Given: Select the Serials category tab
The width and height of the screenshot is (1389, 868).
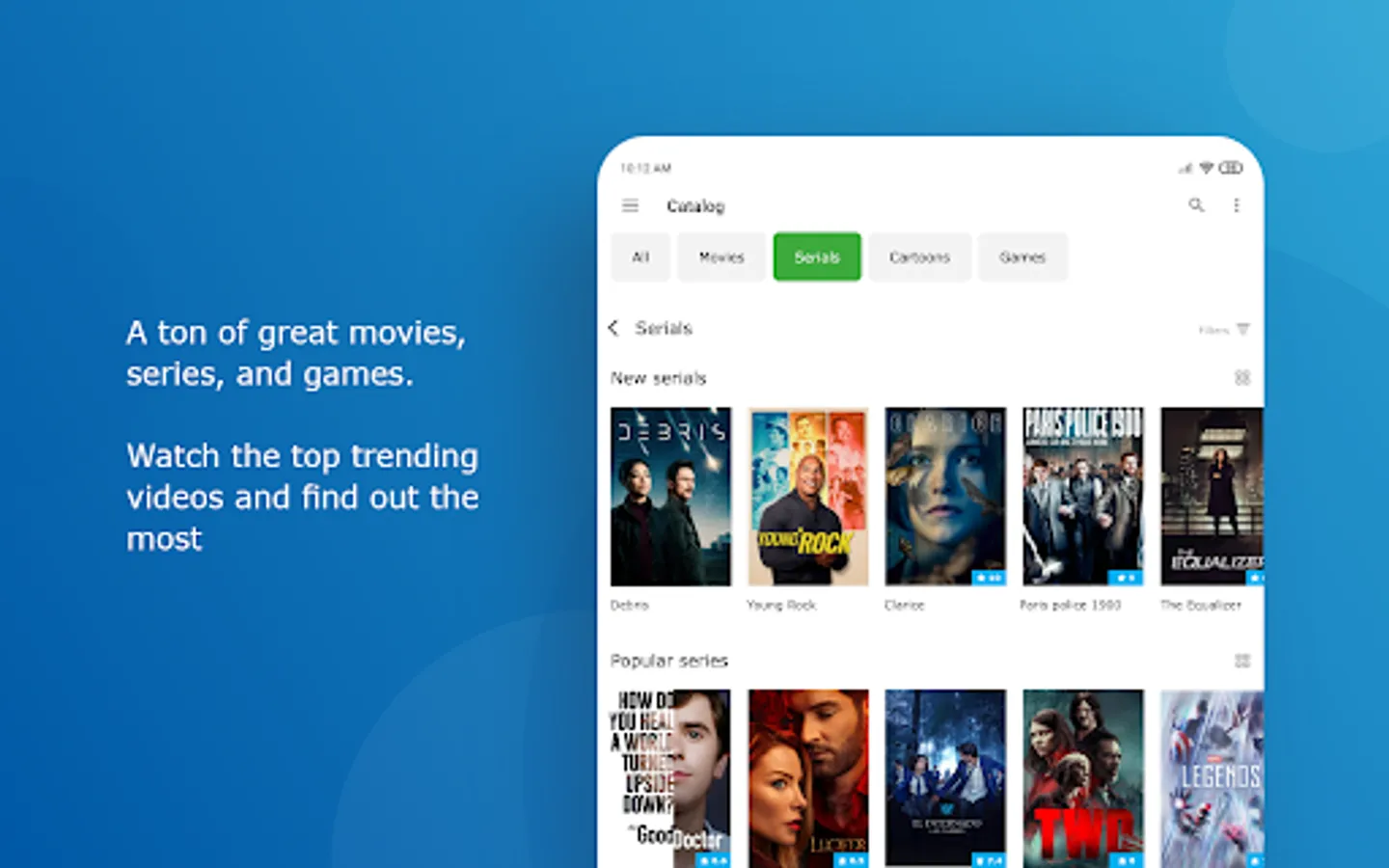Looking at the screenshot, I should (817, 257).
